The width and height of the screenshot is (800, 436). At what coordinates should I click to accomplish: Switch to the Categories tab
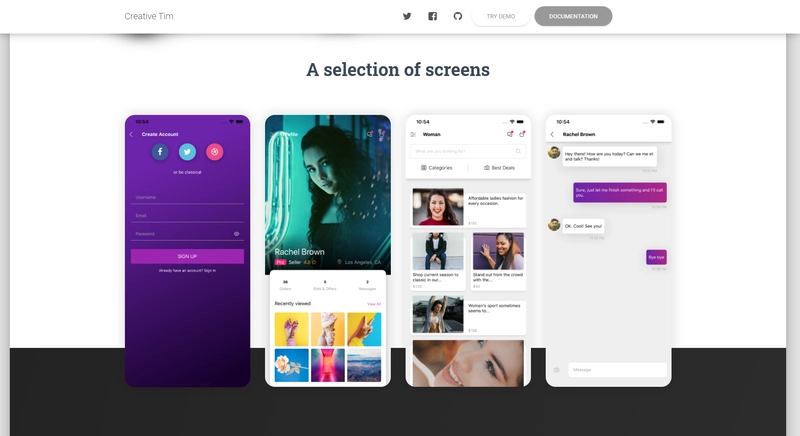tap(437, 168)
